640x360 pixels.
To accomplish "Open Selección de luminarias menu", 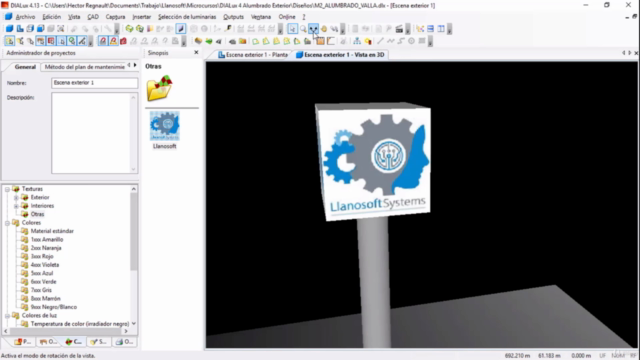I will pyautogui.click(x=187, y=17).
